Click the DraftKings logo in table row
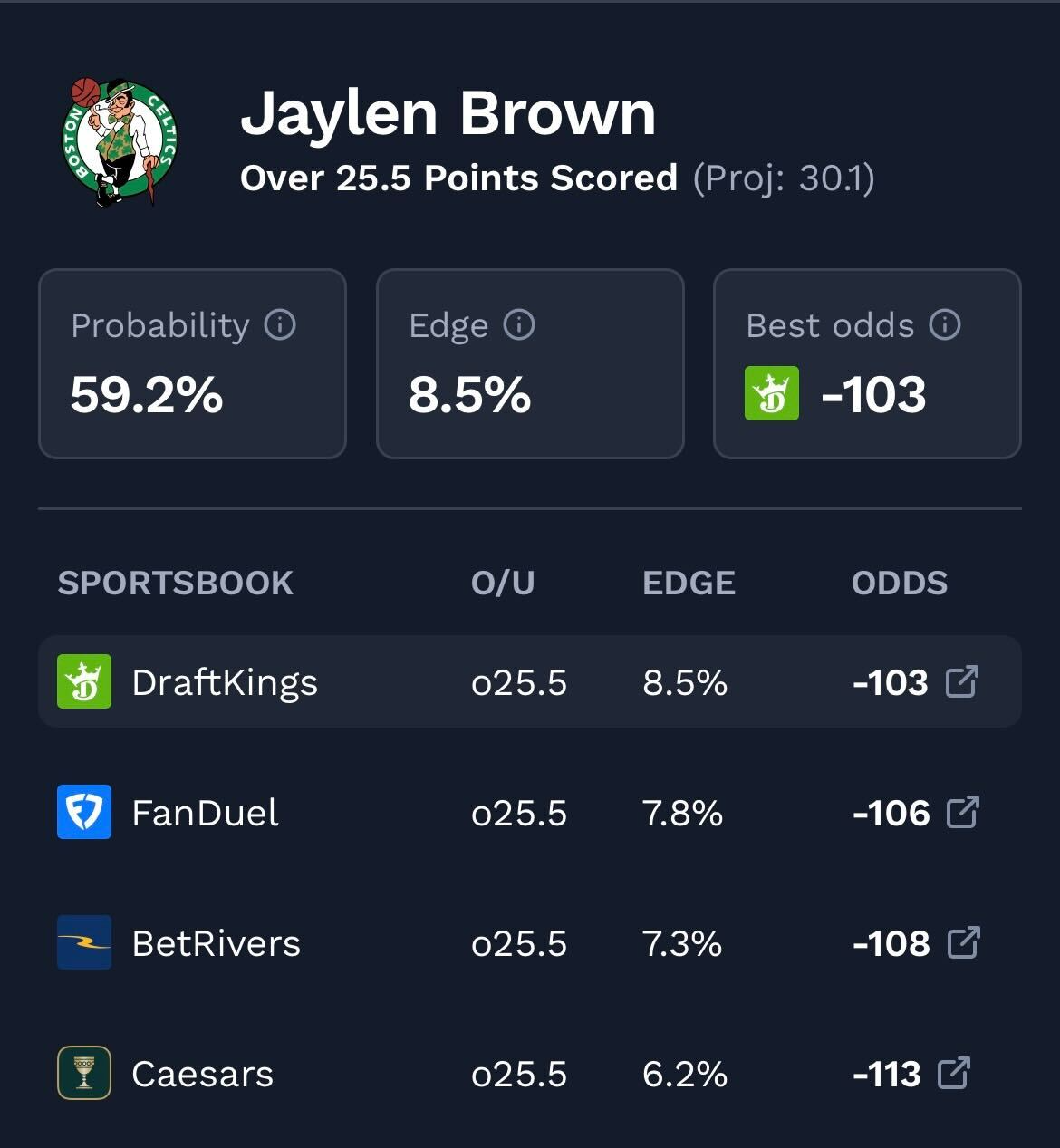 (x=84, y=681)
